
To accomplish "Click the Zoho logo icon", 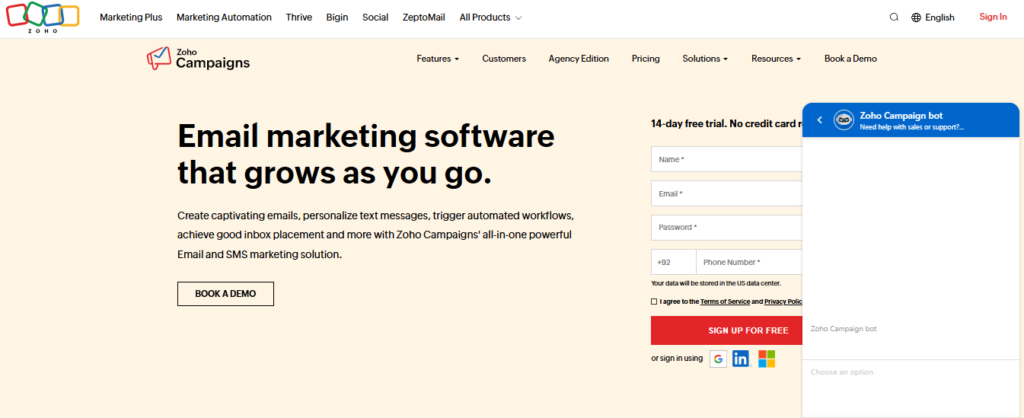I will click(42, 18).
